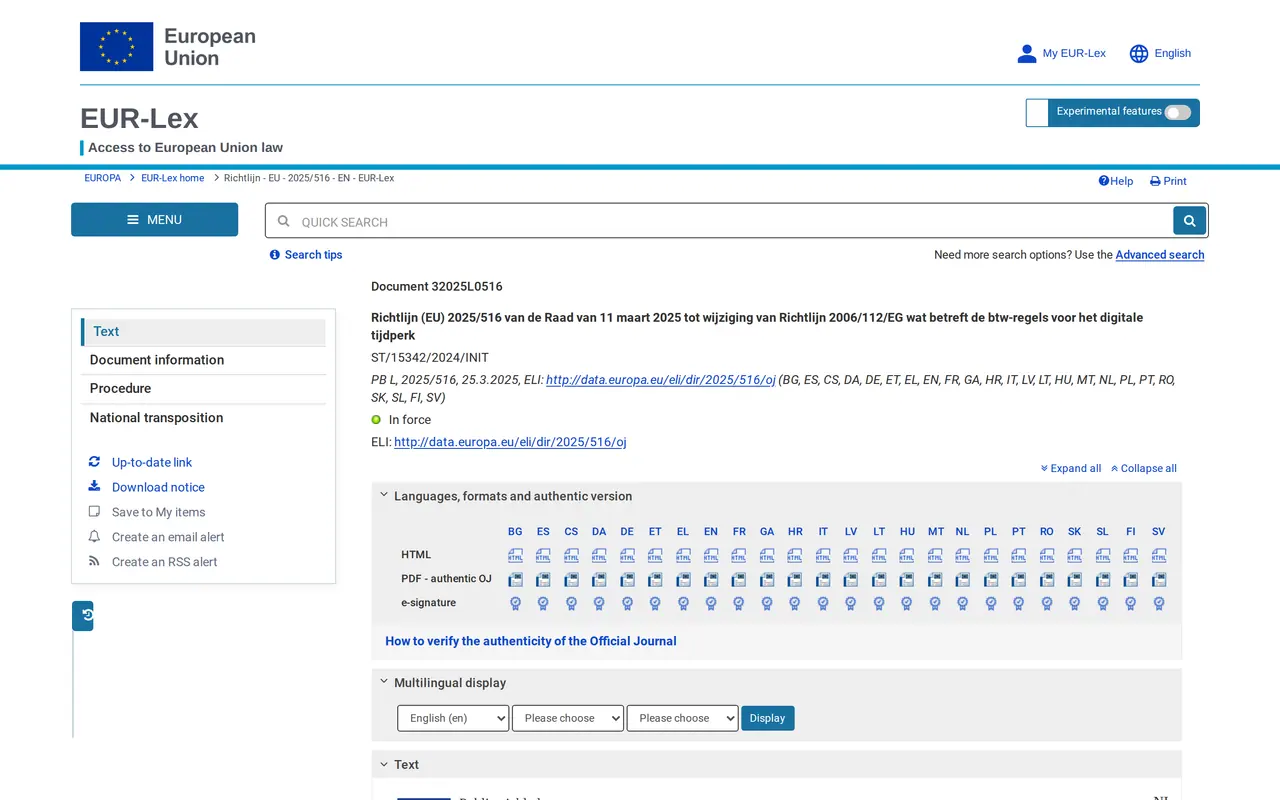Click Collapse all link

coord(1144,468)
